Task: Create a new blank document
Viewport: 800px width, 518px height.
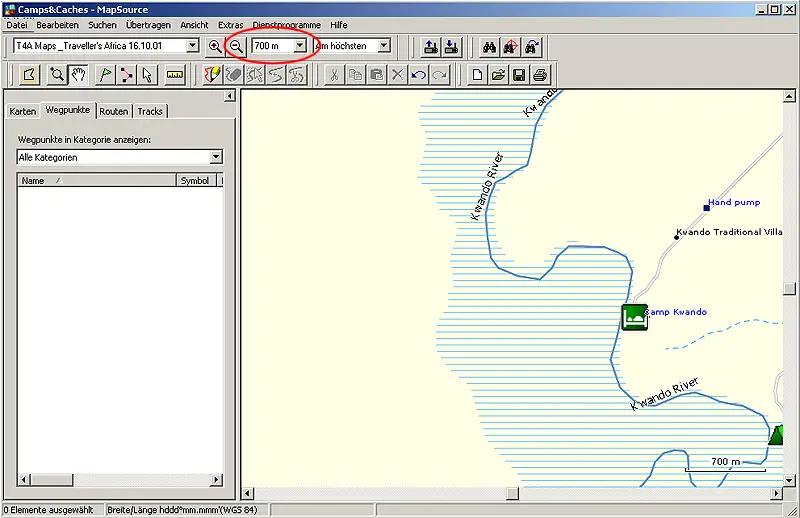Action: (477, 75)
